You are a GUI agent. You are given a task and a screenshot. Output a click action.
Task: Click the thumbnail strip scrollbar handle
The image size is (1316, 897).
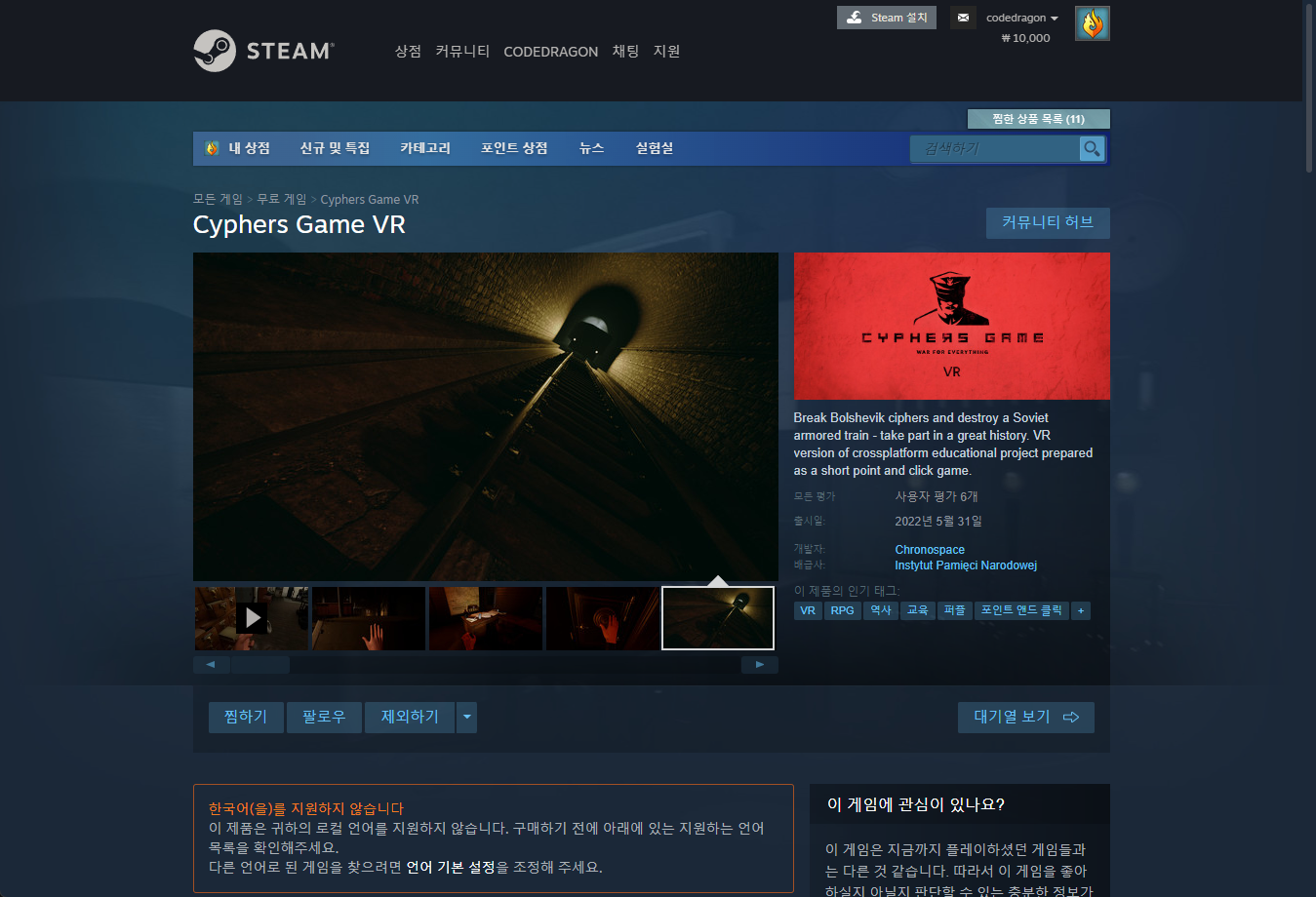[260, 665]
